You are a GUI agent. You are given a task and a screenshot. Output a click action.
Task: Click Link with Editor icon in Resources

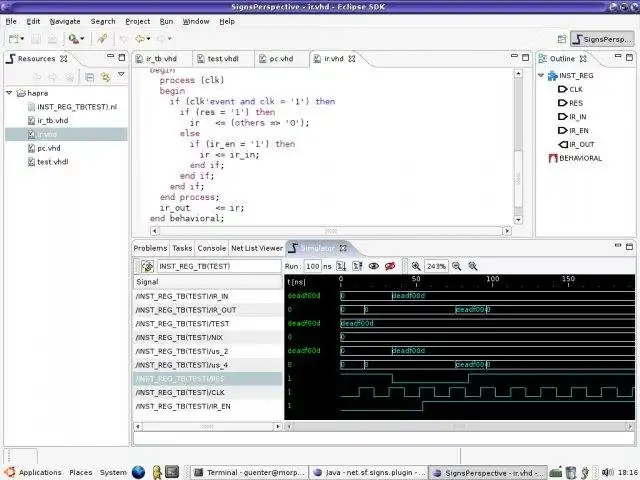(104, 76)
